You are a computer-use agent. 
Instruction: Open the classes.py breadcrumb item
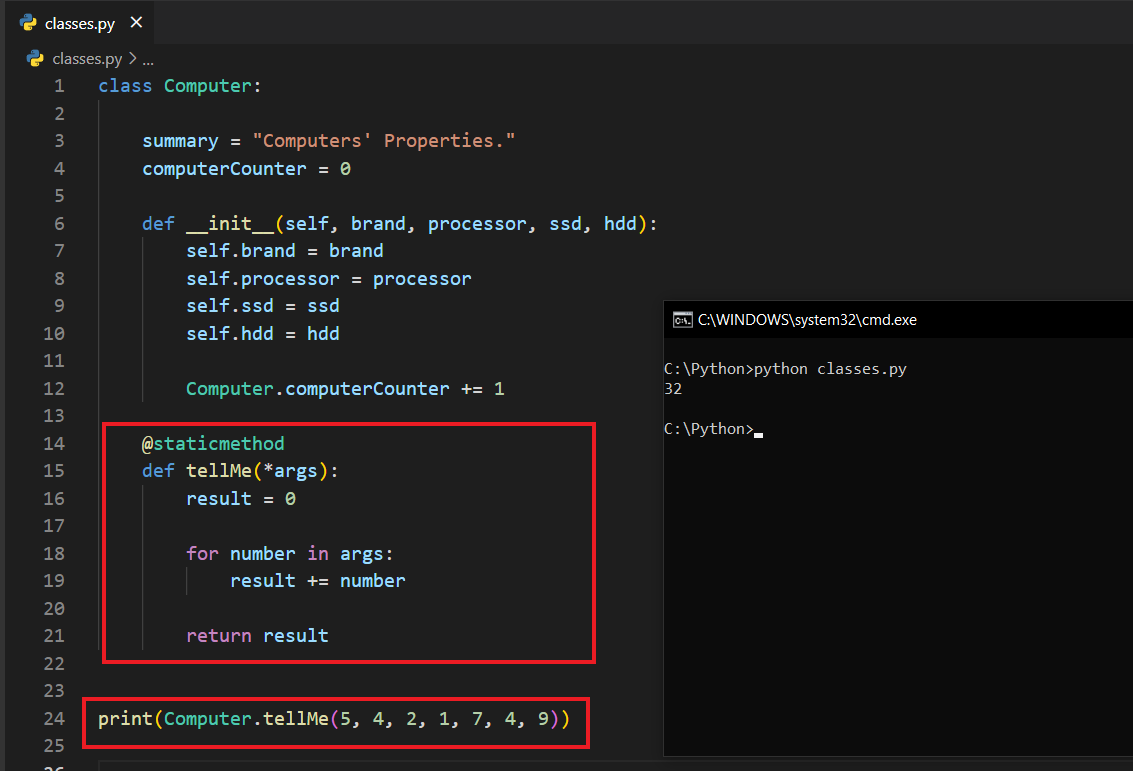[x=86, y=59]
